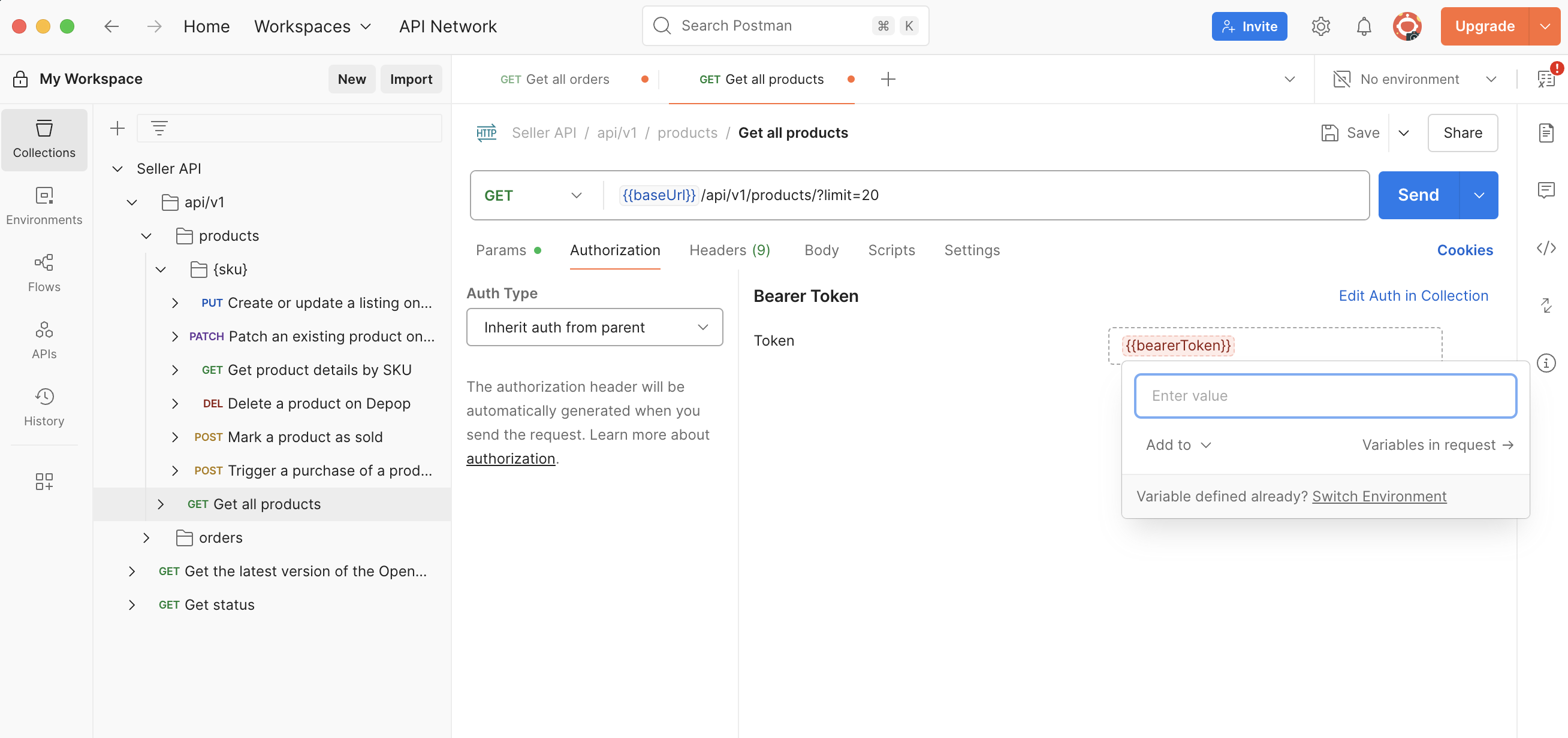
Task: Switch to the Headers tab
Action: click(x=729, y=250)
